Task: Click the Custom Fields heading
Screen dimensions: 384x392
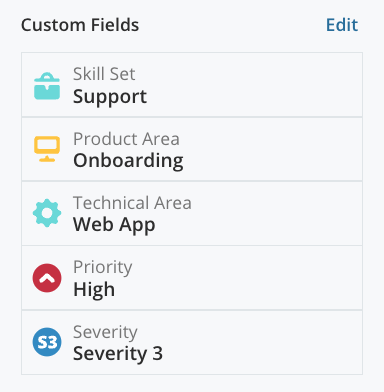Action: [80, 25]
